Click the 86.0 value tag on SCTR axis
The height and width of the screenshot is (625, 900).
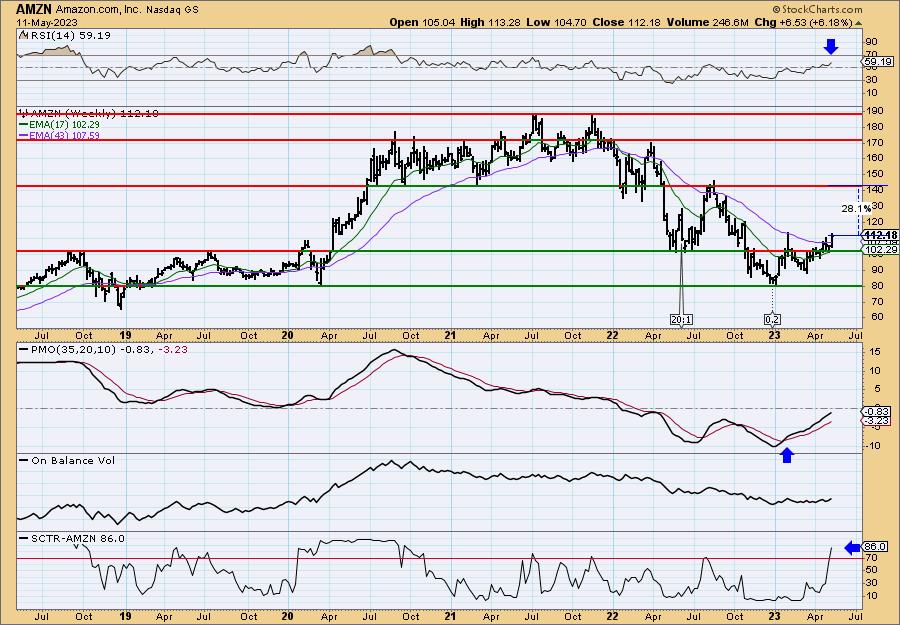876,546
